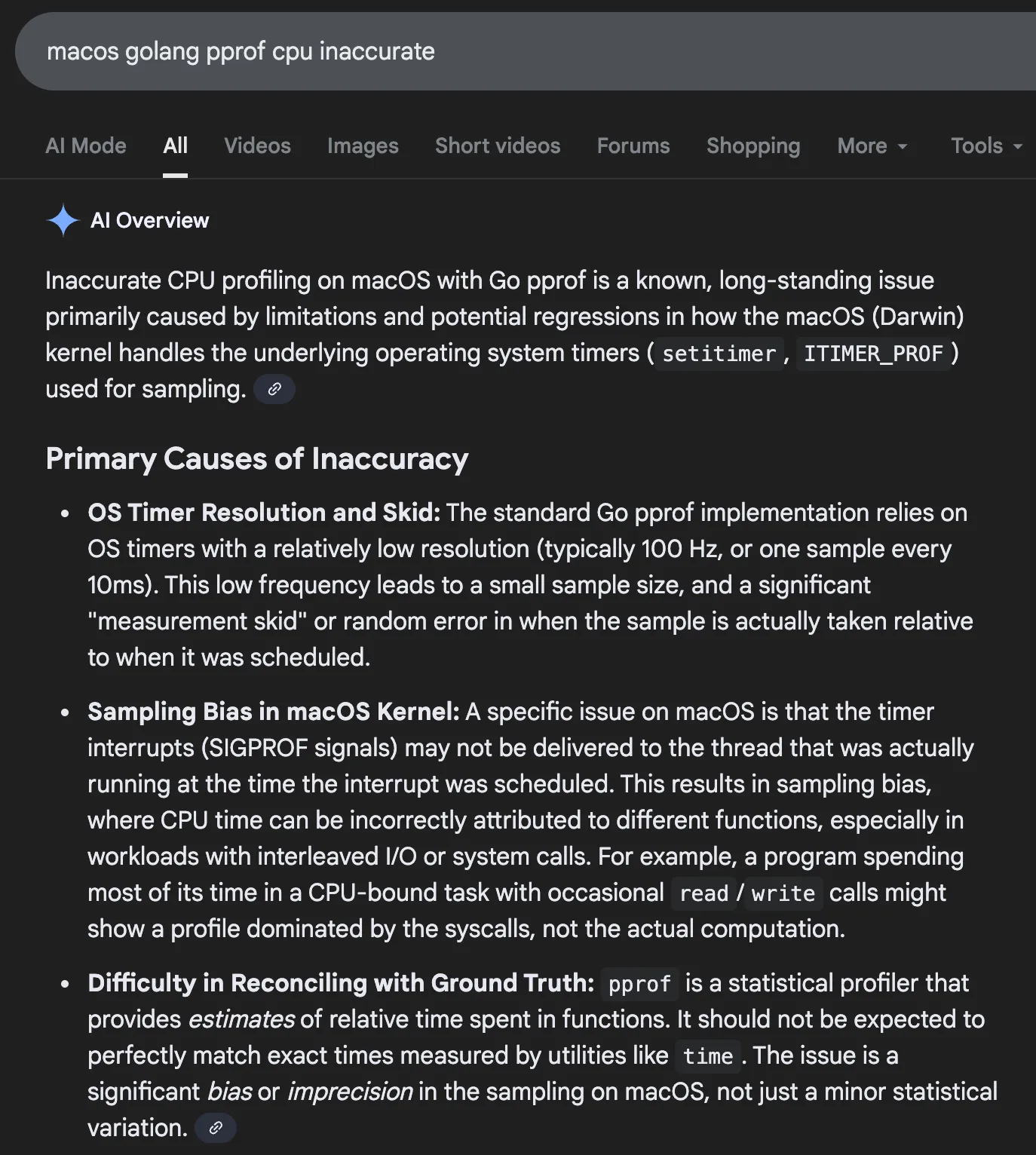Click the link icon after the intro paragraph

click(x=274, y=389)
